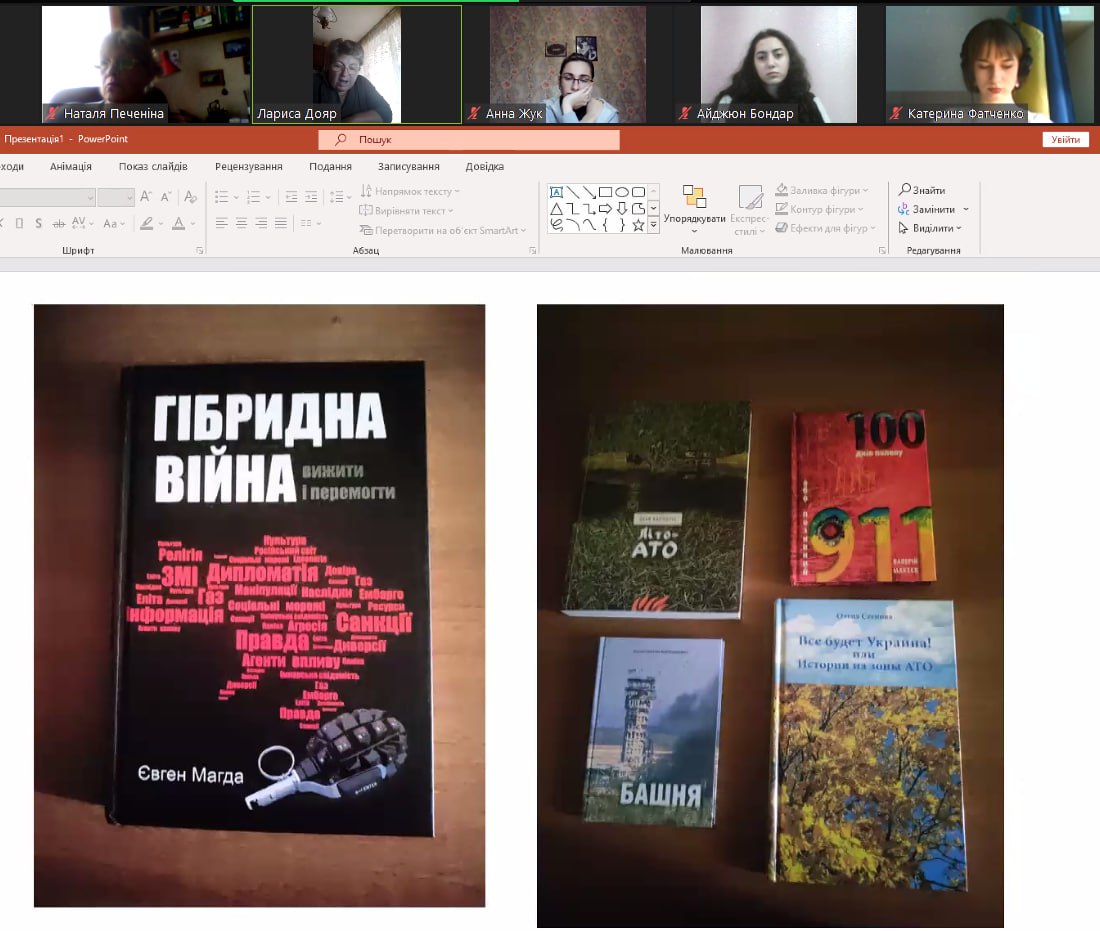1100x931 pixels.
Task: Click the Знайти find button
Action: coord(922,190)
